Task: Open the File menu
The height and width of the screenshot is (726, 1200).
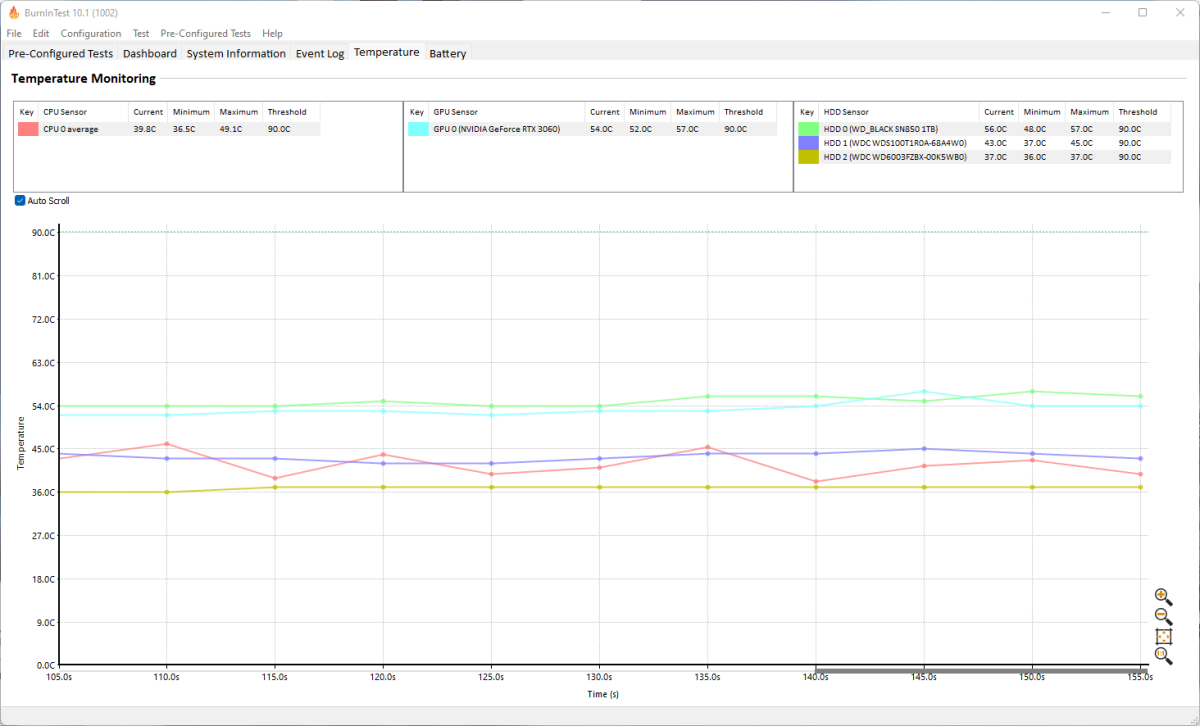Action: [x=14, y=33]
